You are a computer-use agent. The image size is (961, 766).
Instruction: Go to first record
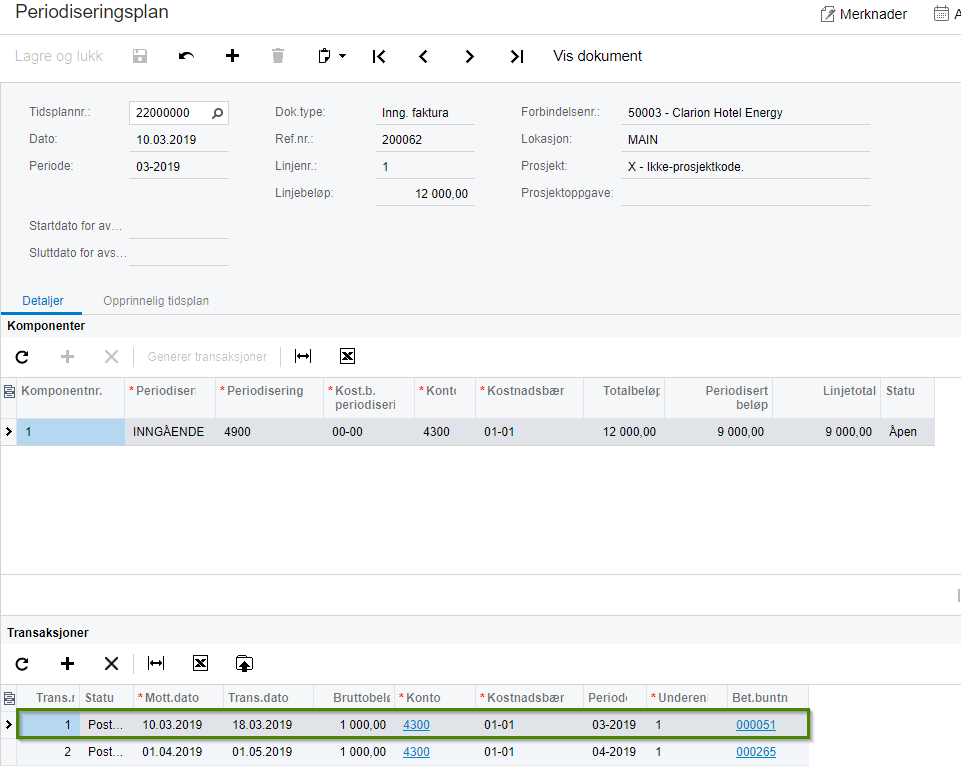[379, 56]
